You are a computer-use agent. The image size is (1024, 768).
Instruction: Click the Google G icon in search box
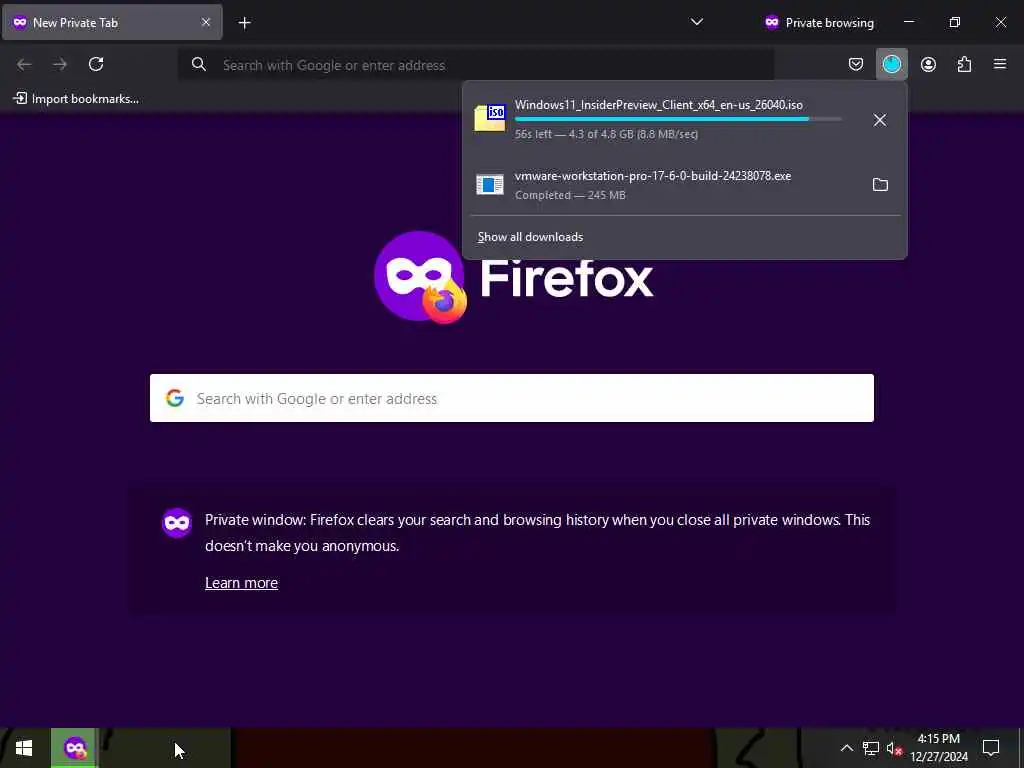pos(174,398)
